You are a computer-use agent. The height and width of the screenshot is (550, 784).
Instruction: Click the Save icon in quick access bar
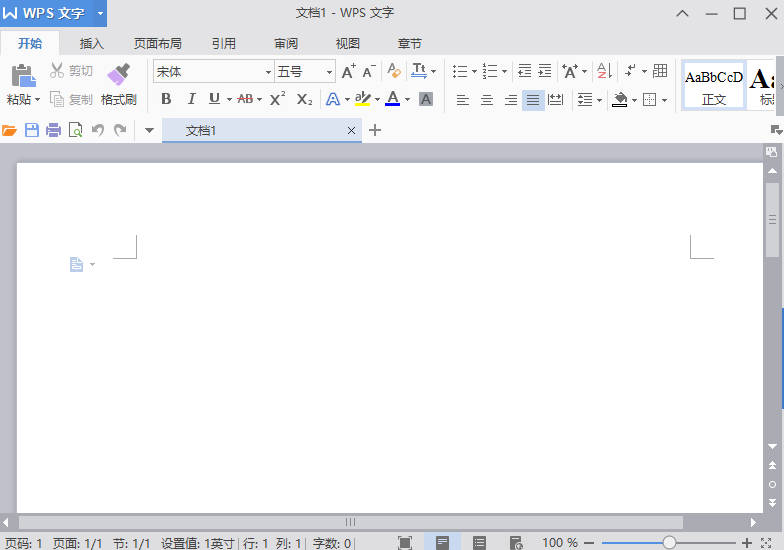[31, 130]
